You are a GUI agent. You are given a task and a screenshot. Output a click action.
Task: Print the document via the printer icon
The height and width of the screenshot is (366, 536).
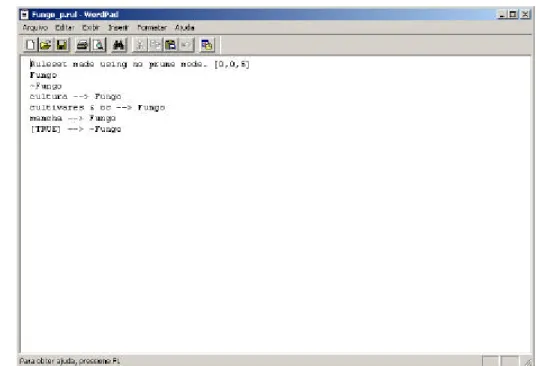82,45
